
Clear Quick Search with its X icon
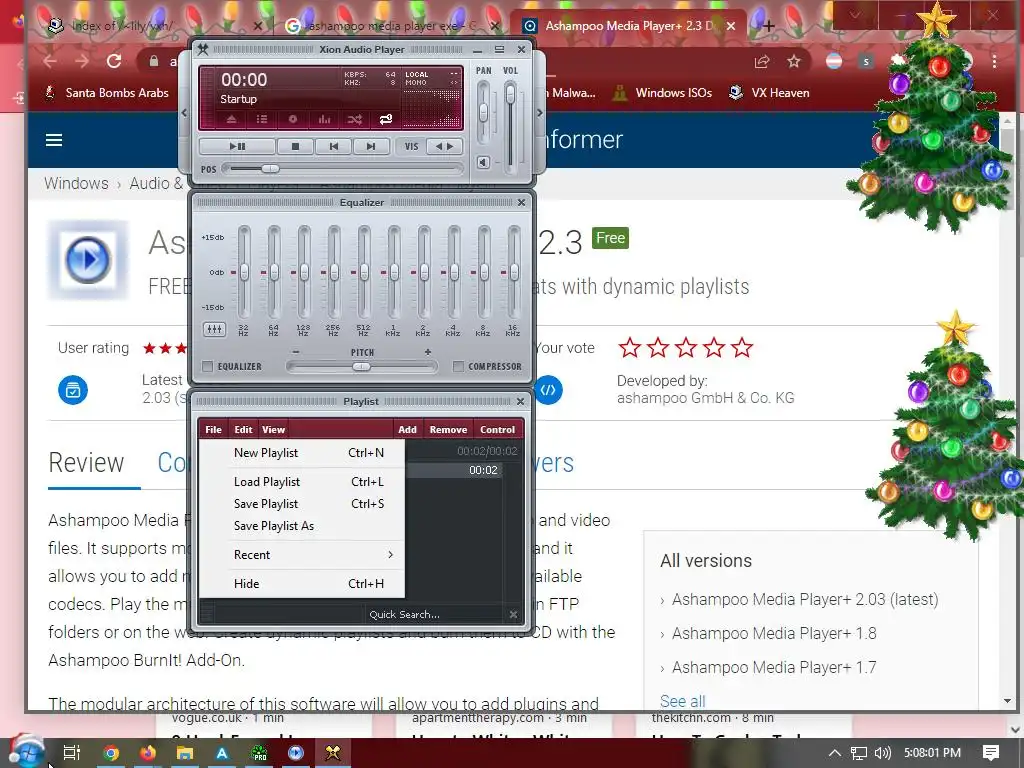(x=513, y=615)
